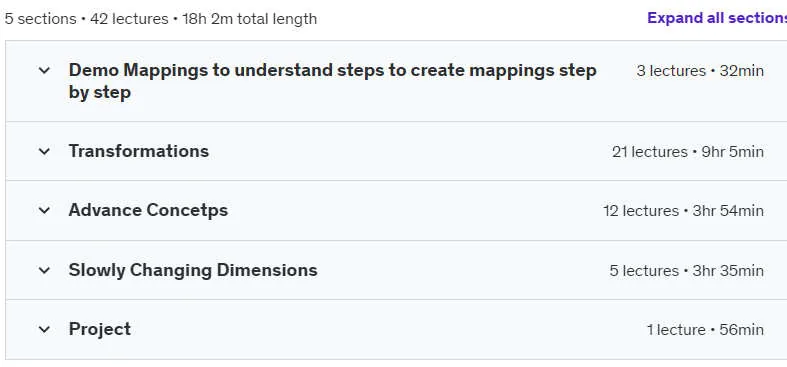Expand the Demo Mappings section chevron
The height and width of the screenshot is (367, 787).
click(x=44, y=70)
